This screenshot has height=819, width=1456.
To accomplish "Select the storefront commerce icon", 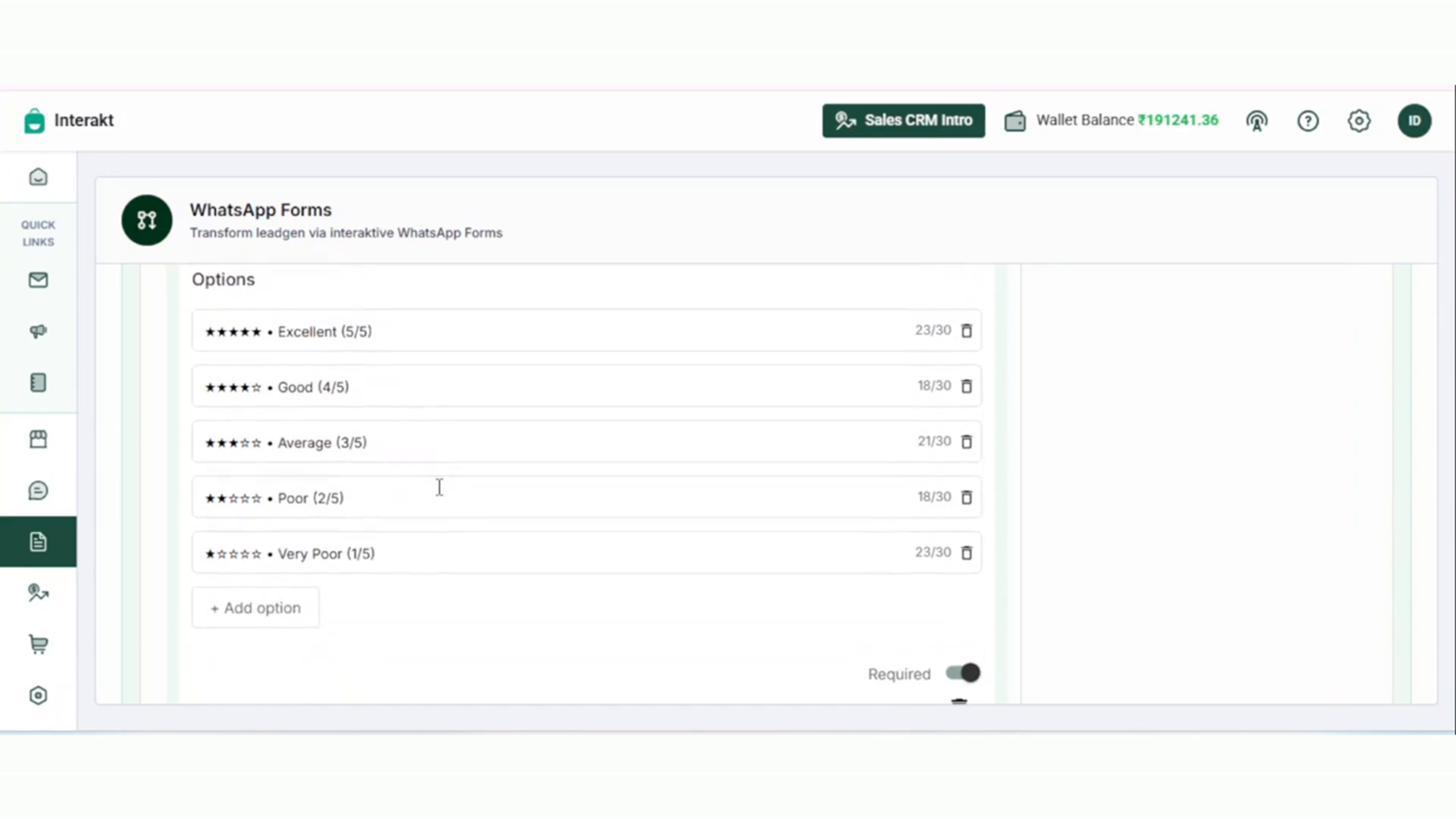I will [38, 438].
